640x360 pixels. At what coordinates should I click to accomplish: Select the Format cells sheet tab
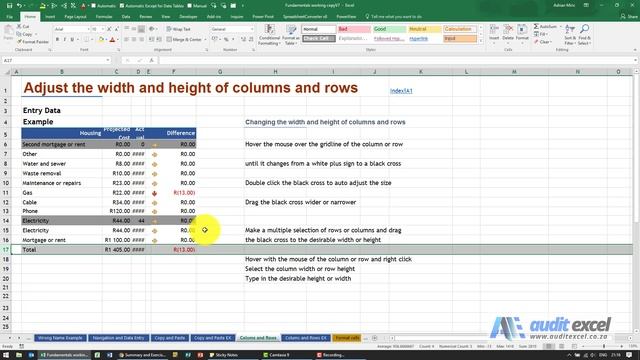[x=347, y=338]
